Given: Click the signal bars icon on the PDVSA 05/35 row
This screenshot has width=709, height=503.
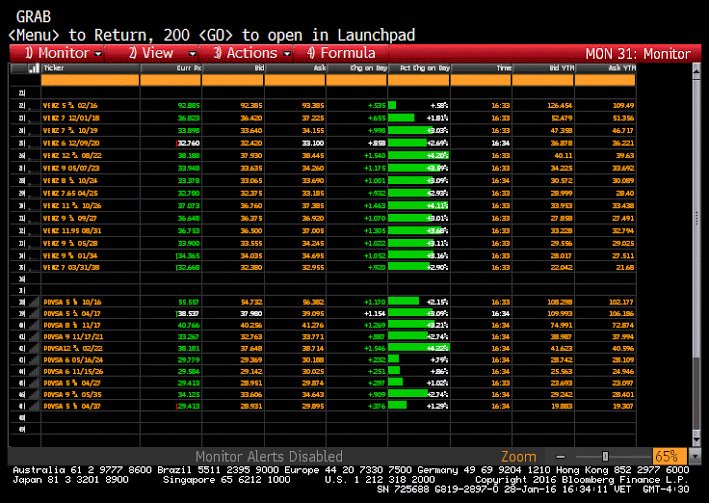Looking at the screenshot, I should click(x=34, y=394).
